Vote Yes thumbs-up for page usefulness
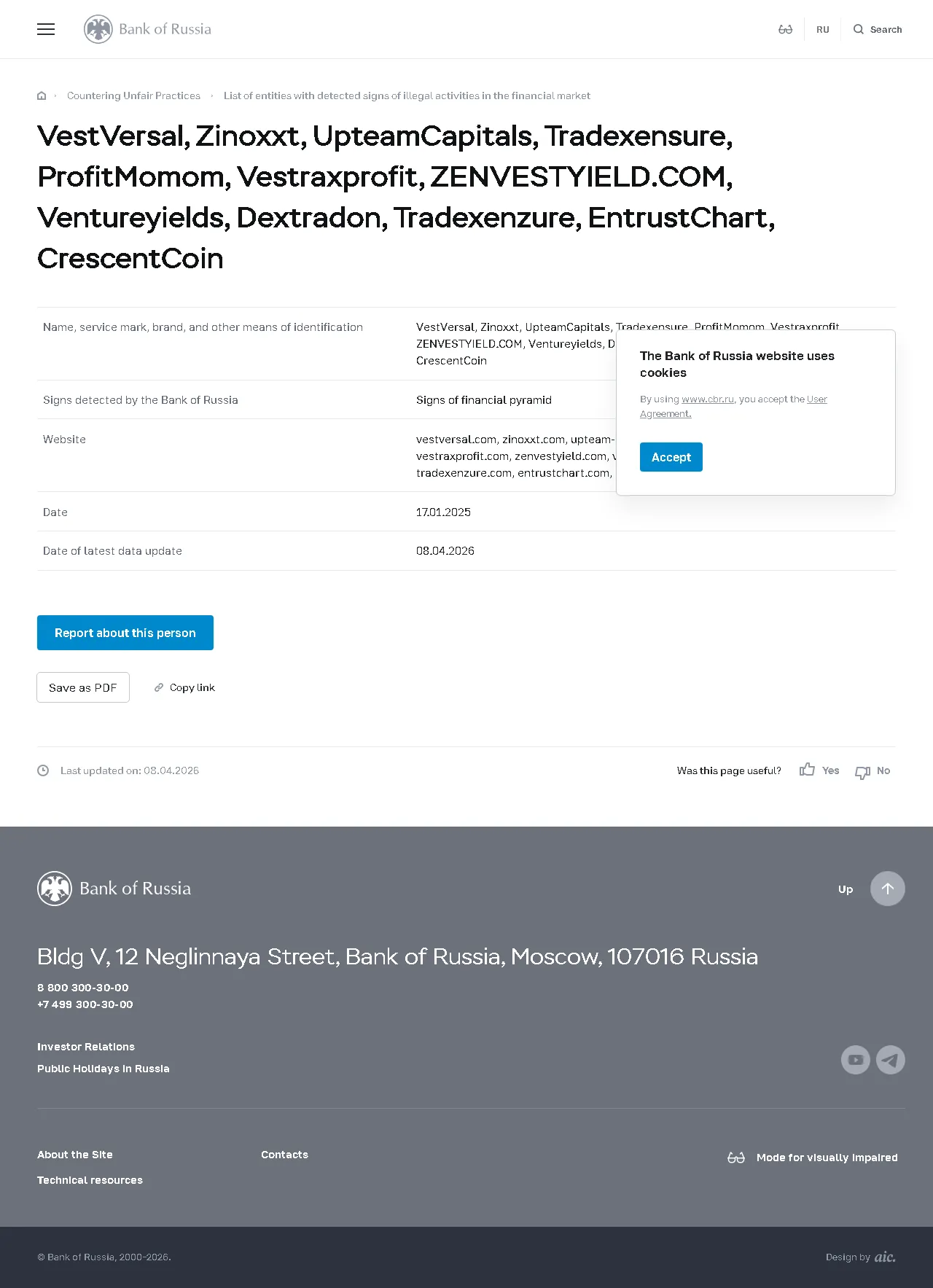Viewport: 933px width, 1288px height. click(819, 770)
